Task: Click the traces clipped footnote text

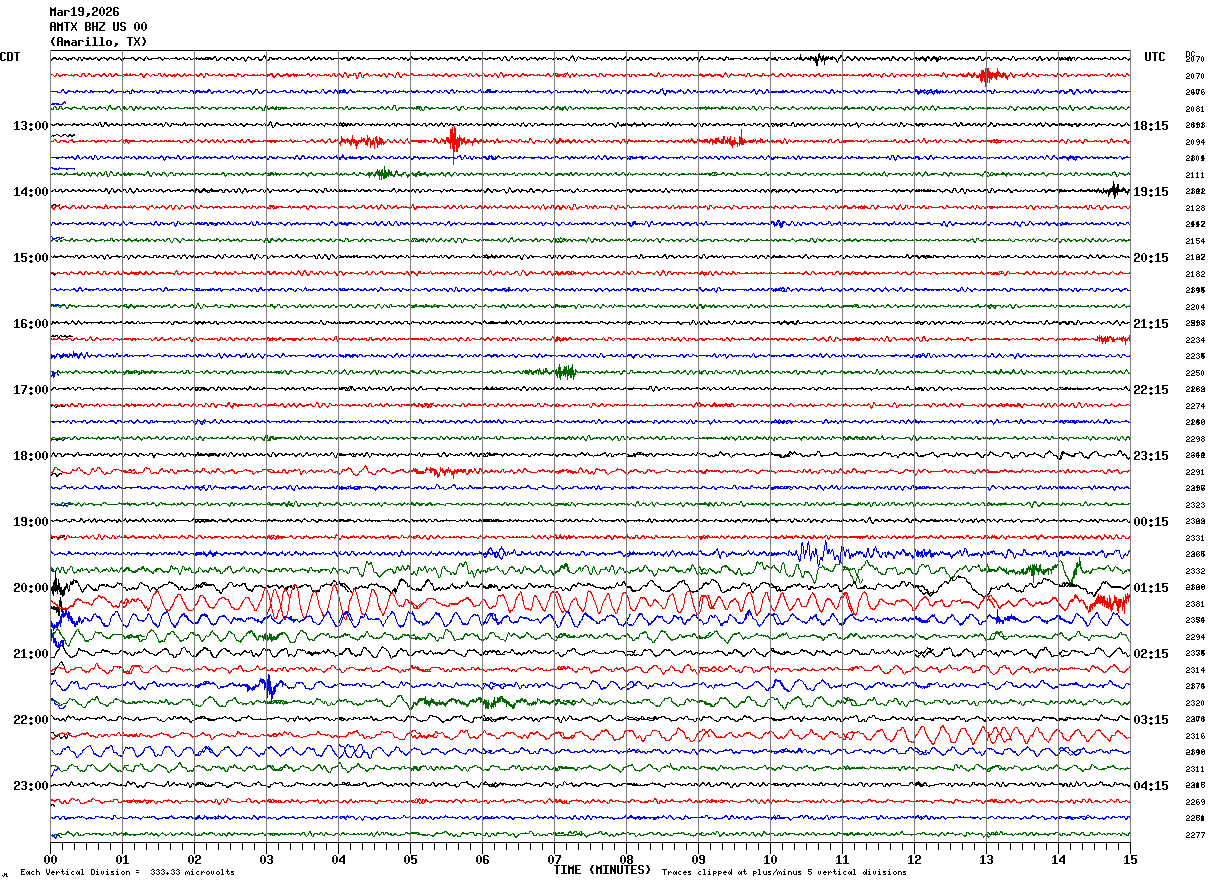Action: point(784,873)
